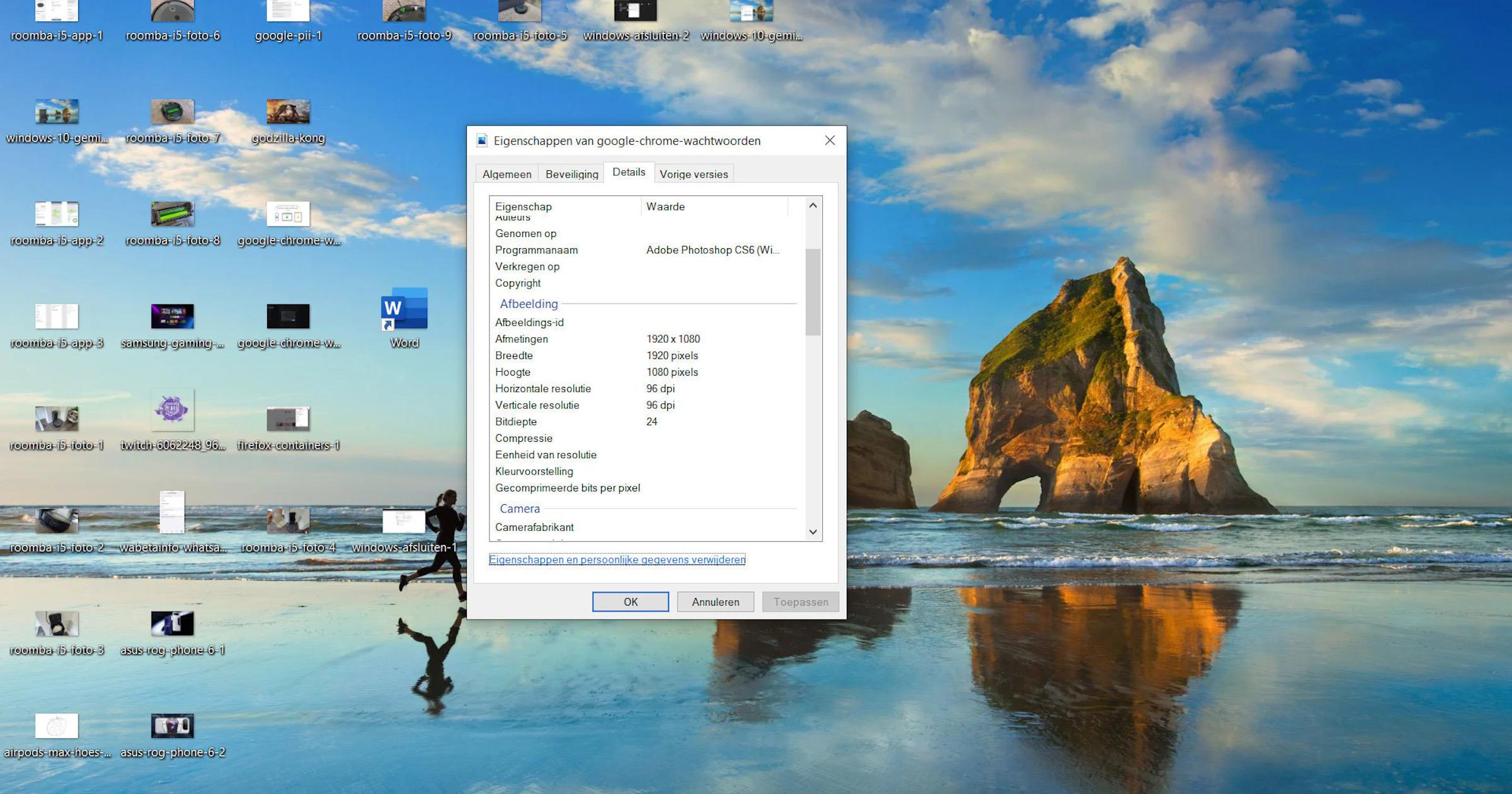This screenshot has height=794, width=1512.
Task: Select the roomba-i5-foto-6 desktop icon
Action: pos(173,22)
